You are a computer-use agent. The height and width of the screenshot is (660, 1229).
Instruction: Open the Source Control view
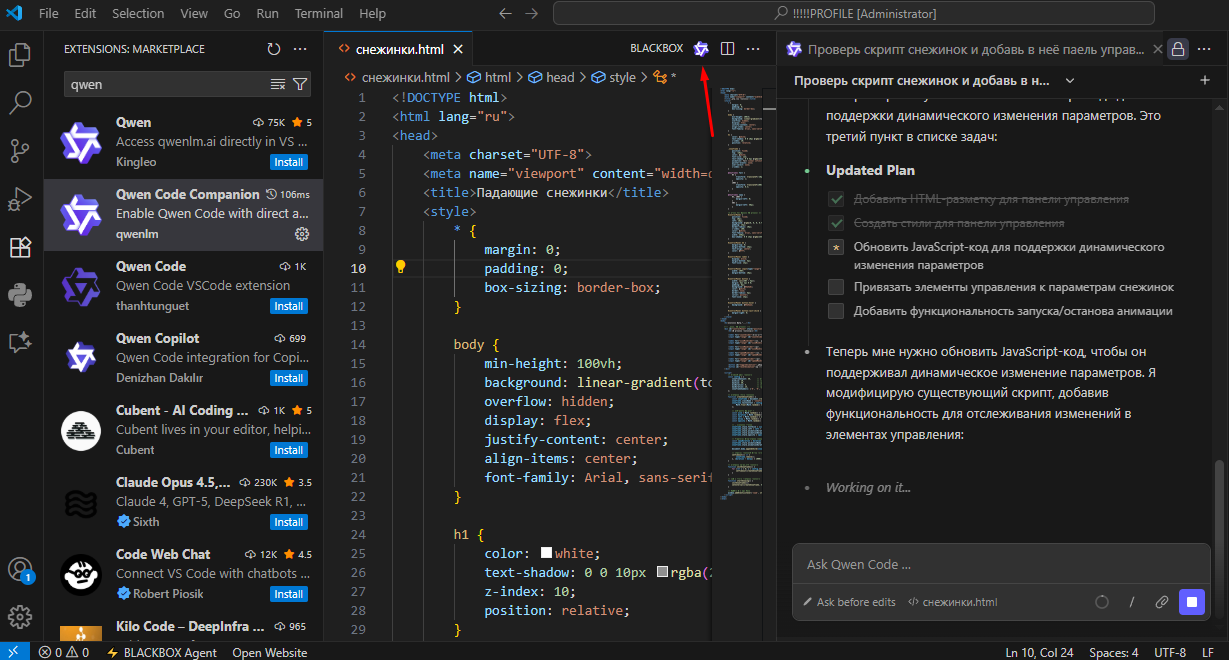tap(20, 150)
